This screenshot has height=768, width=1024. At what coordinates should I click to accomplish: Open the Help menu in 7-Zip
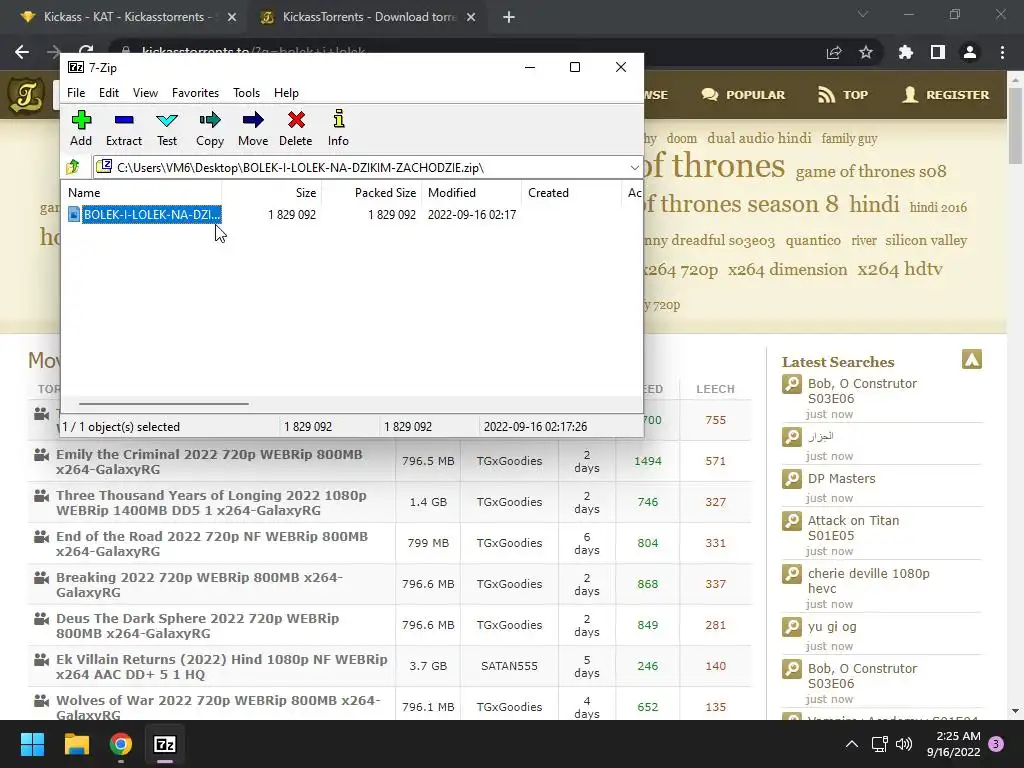tap(286, 93)
